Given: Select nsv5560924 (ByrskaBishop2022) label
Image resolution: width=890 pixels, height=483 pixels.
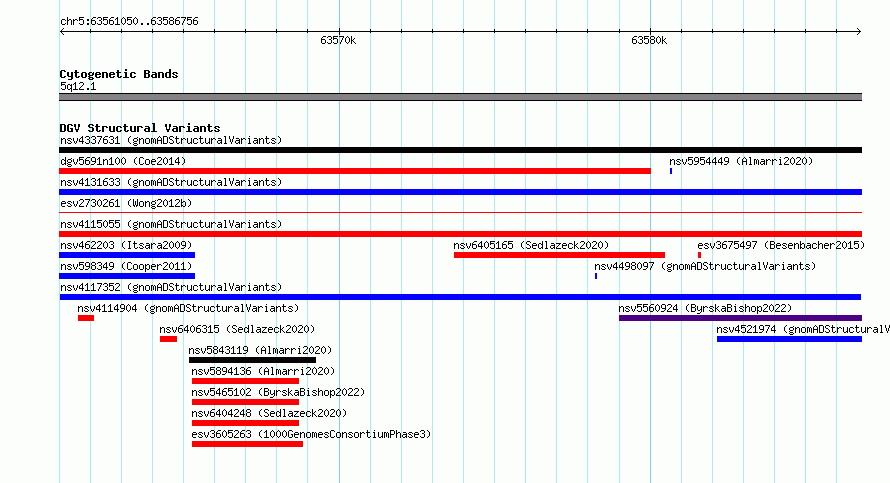Looking at the screenshot, I should [705, 308].
